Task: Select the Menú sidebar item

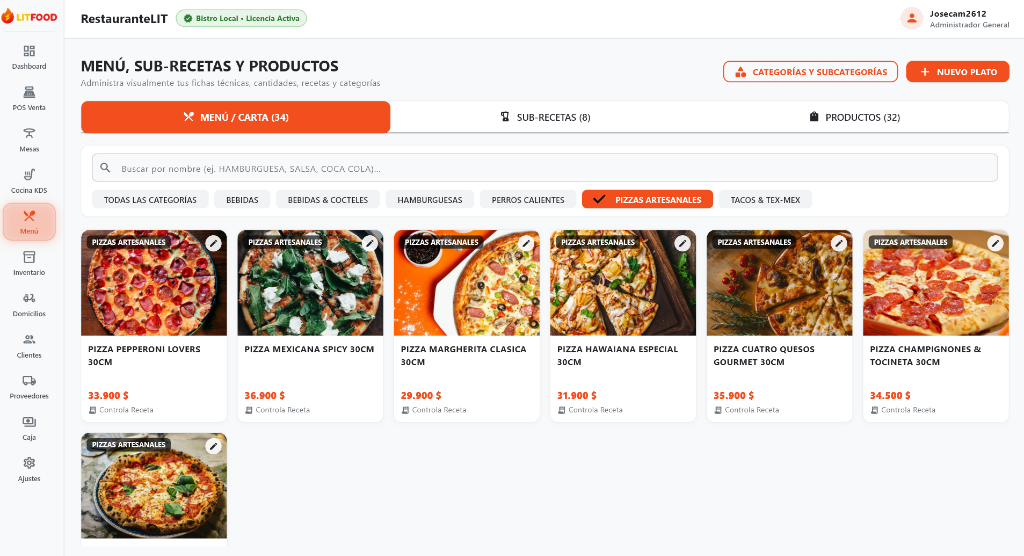Action: (x=29, y=222)
